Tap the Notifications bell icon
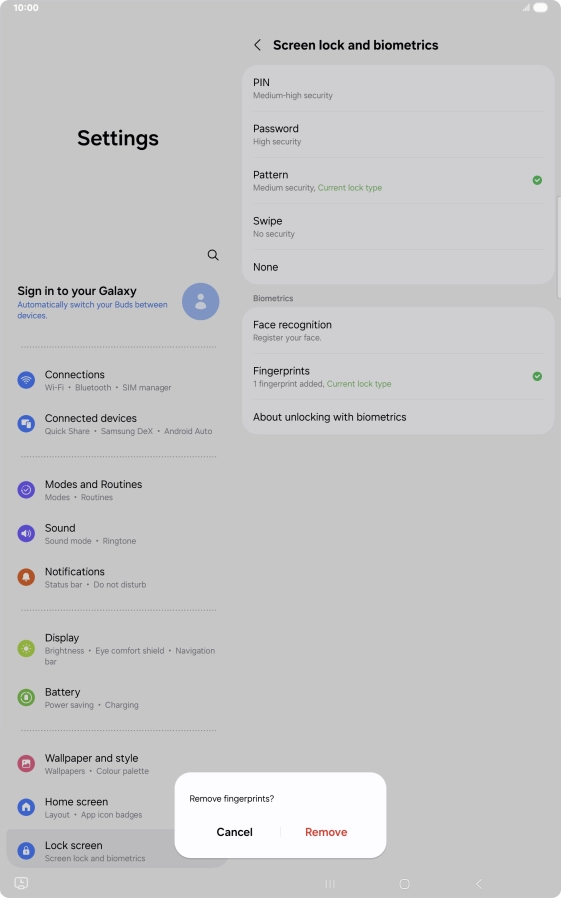 click(26, 577)
